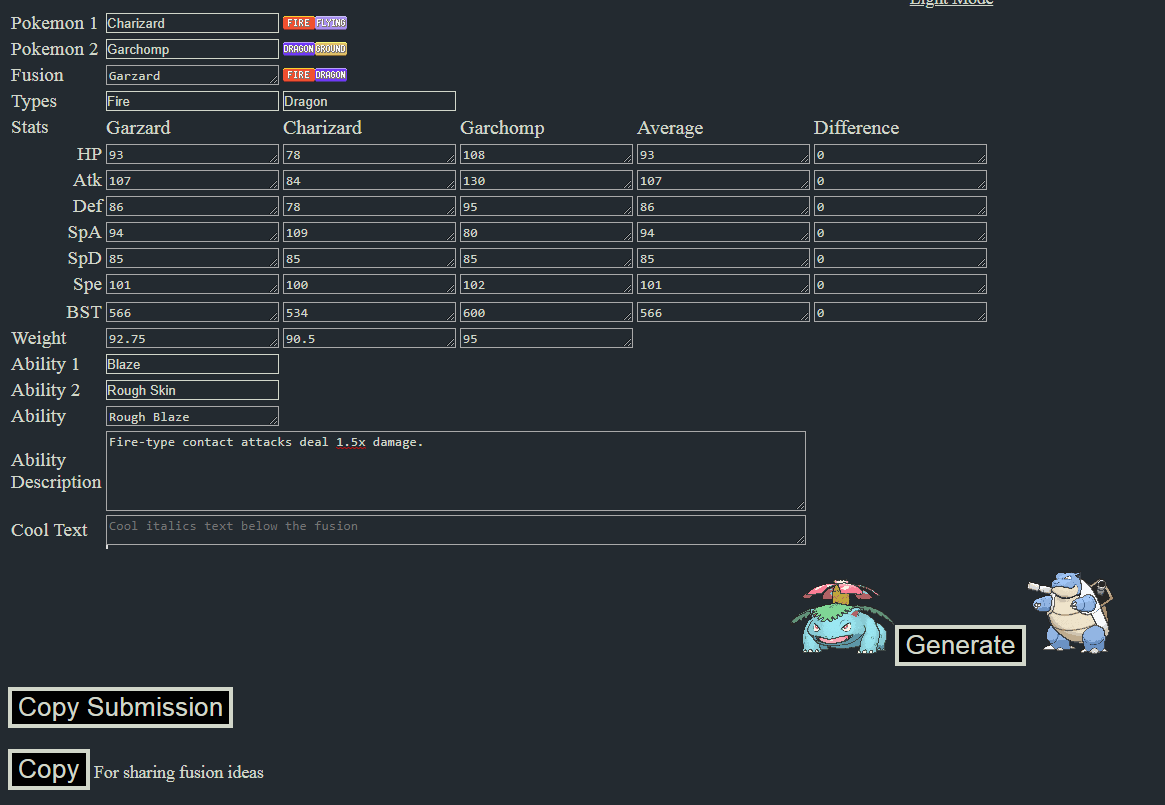
Task: Click the Garchomp SpD field showing 85
Action: [x=546, y=258]
